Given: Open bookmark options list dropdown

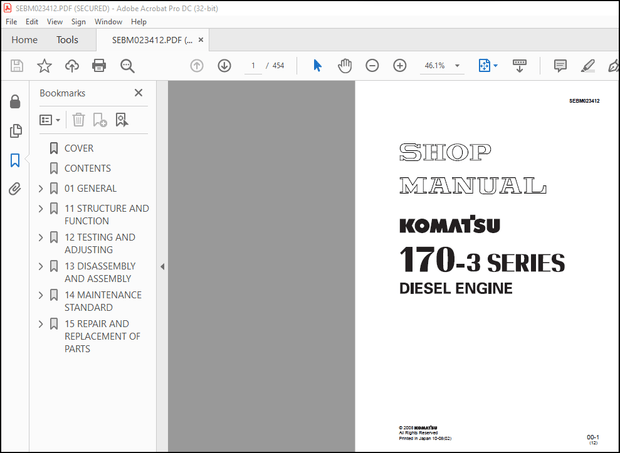Looking at the screenshot, I should 50,120.
